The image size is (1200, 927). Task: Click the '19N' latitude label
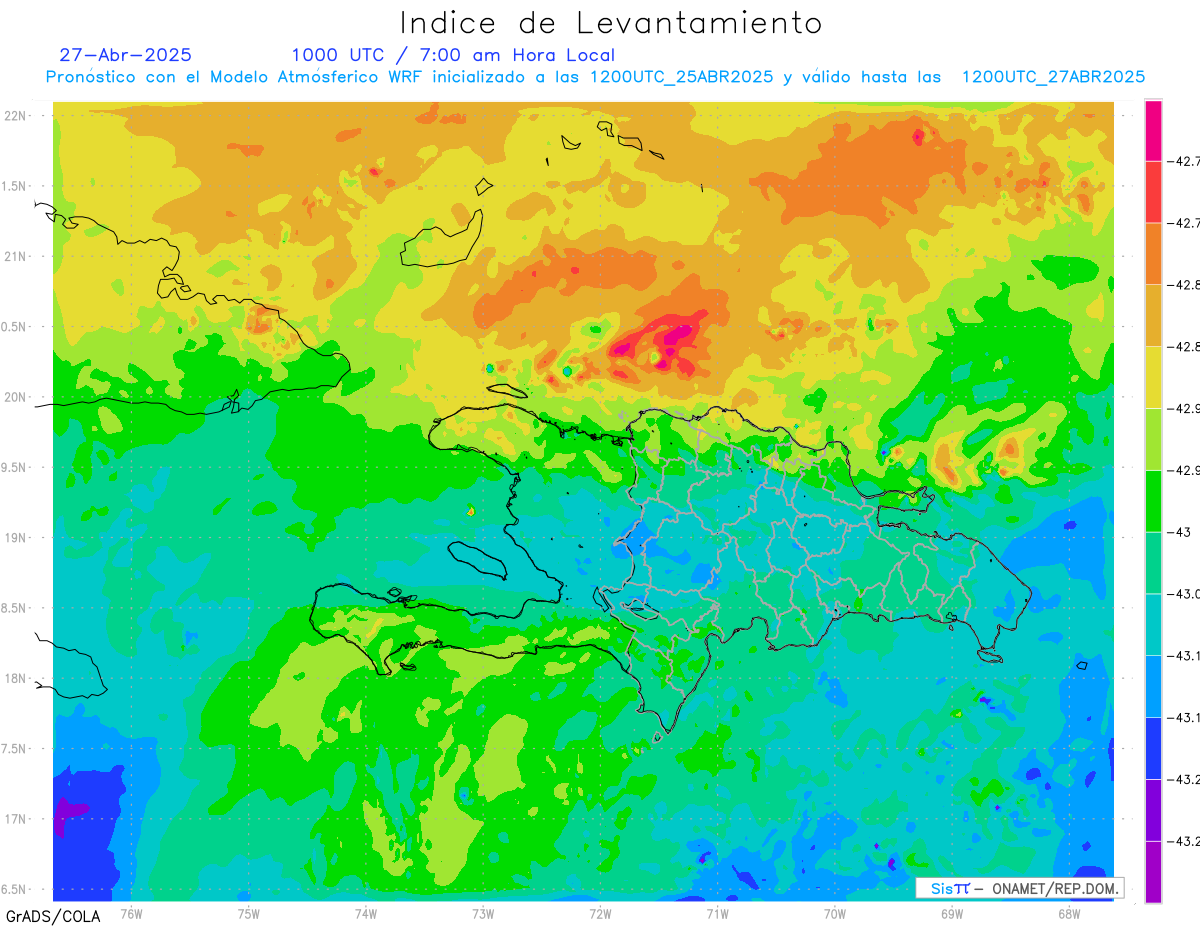coord(17,538)
